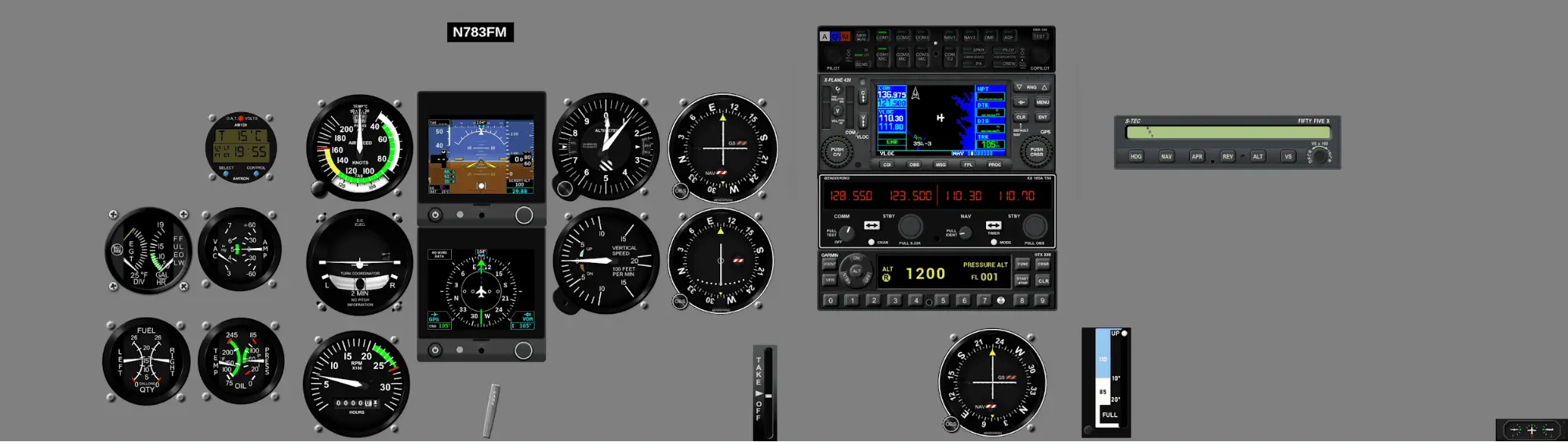Open the PROC page on GPS 430
The image size is (1568, 442).
click(995, 165)
